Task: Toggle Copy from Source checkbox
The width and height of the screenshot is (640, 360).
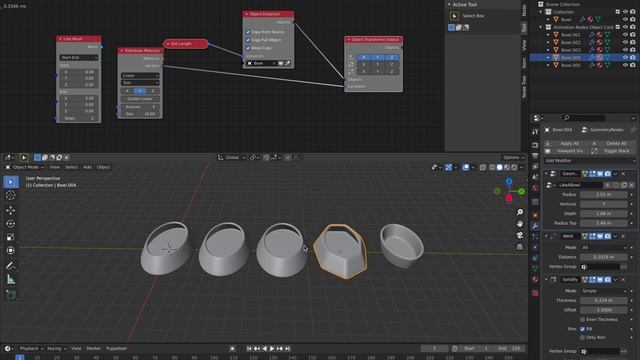Action: pyautogui.click(x=248, y=32)
